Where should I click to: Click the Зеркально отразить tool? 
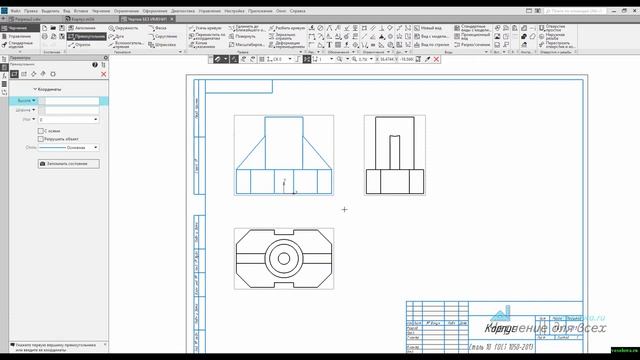click(282, 36)
